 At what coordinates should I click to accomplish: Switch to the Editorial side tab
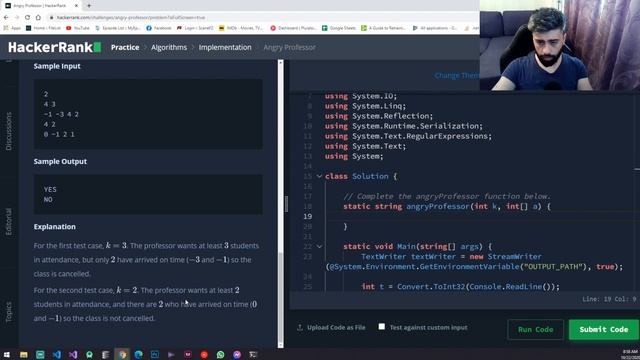coord(9,222)
